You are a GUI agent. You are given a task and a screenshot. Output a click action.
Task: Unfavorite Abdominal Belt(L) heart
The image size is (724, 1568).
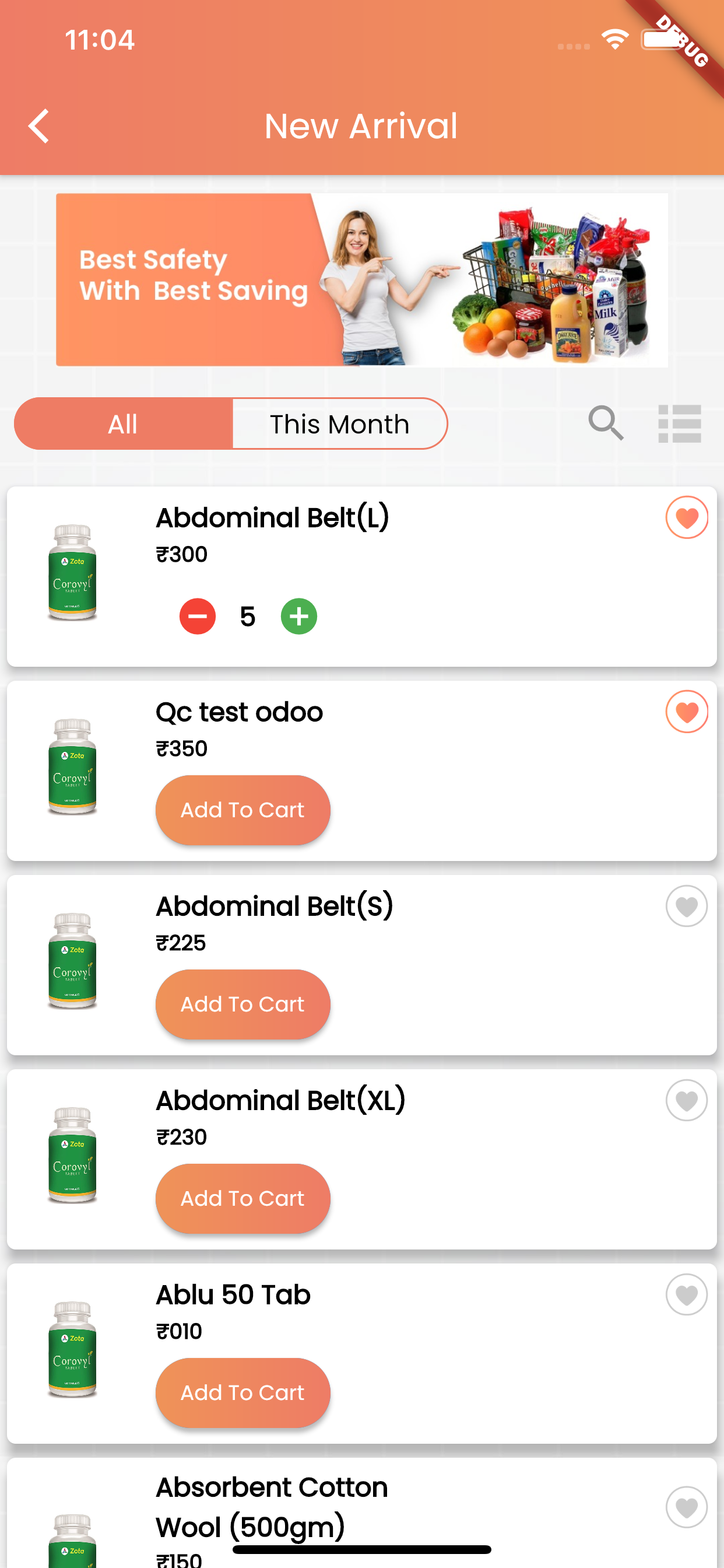tap(686, 518)
